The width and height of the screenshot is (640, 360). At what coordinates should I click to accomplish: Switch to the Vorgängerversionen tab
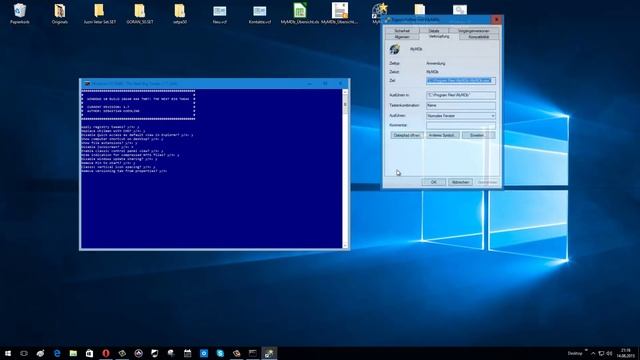click(x=473, y=31)
